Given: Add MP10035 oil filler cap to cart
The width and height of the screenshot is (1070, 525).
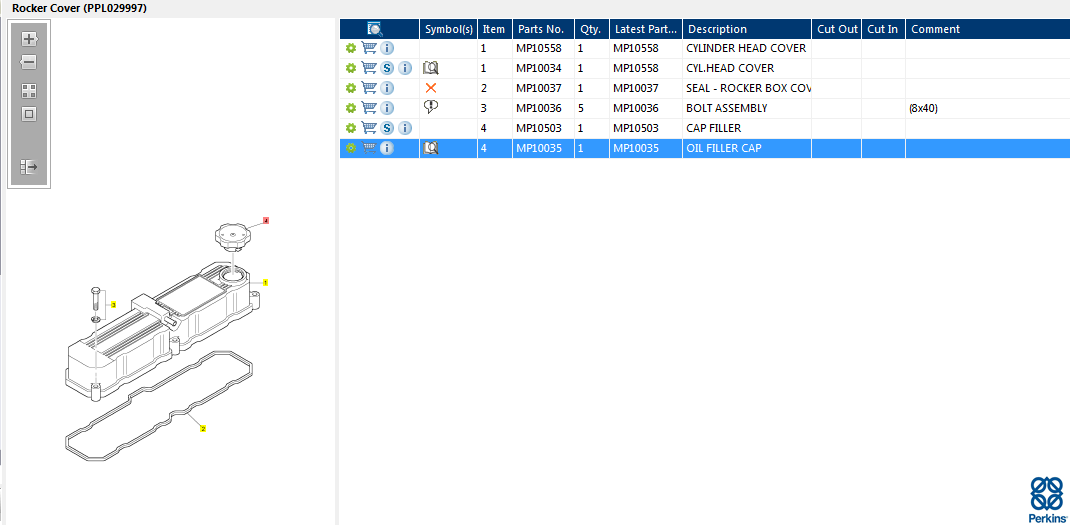Looking at the screenshot, I should (x=368, y=147).
